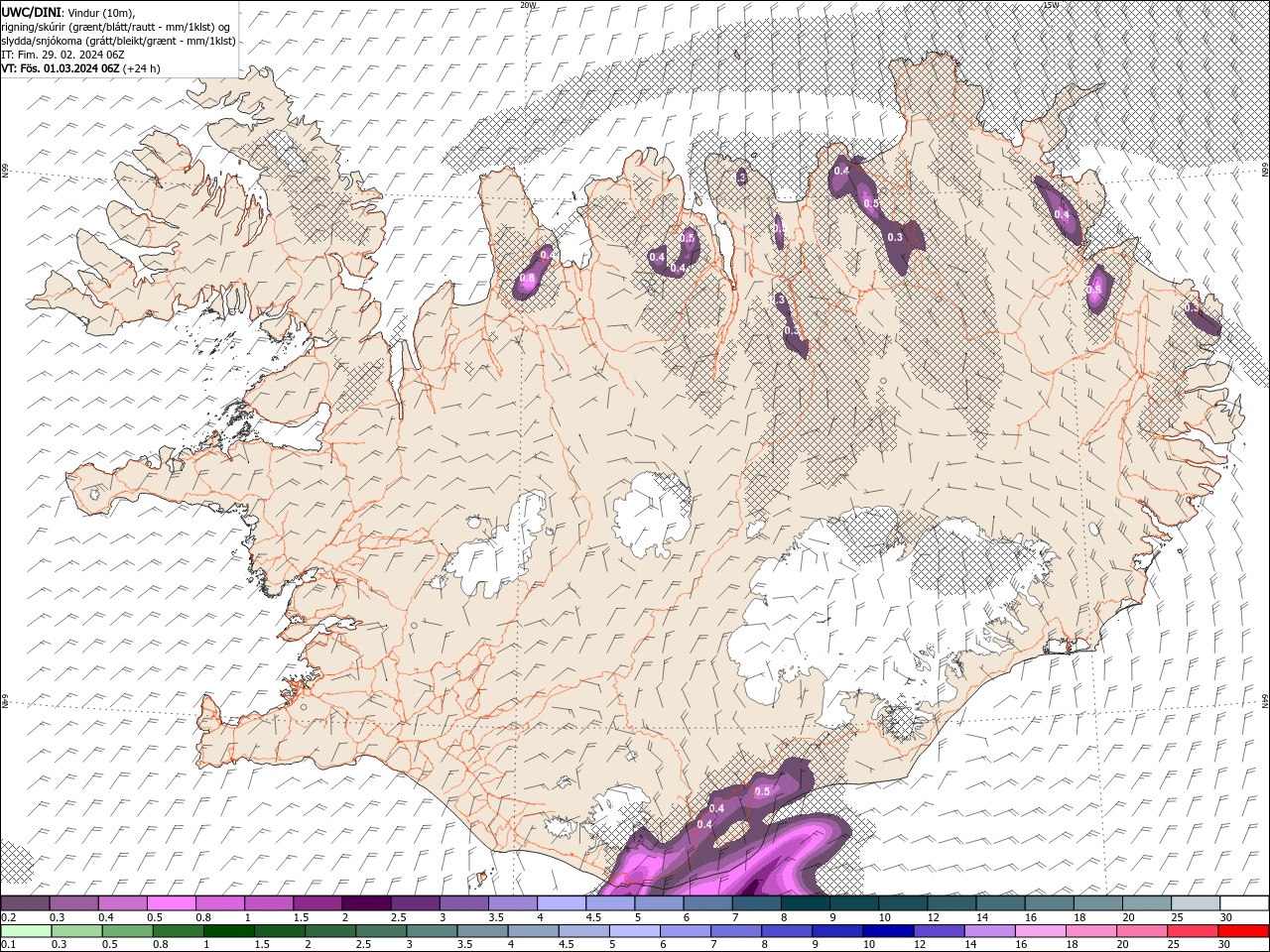Click the 0.5 value in the southern precipitation area
The width and height of the screenshot is (1270, 952).
762,791
